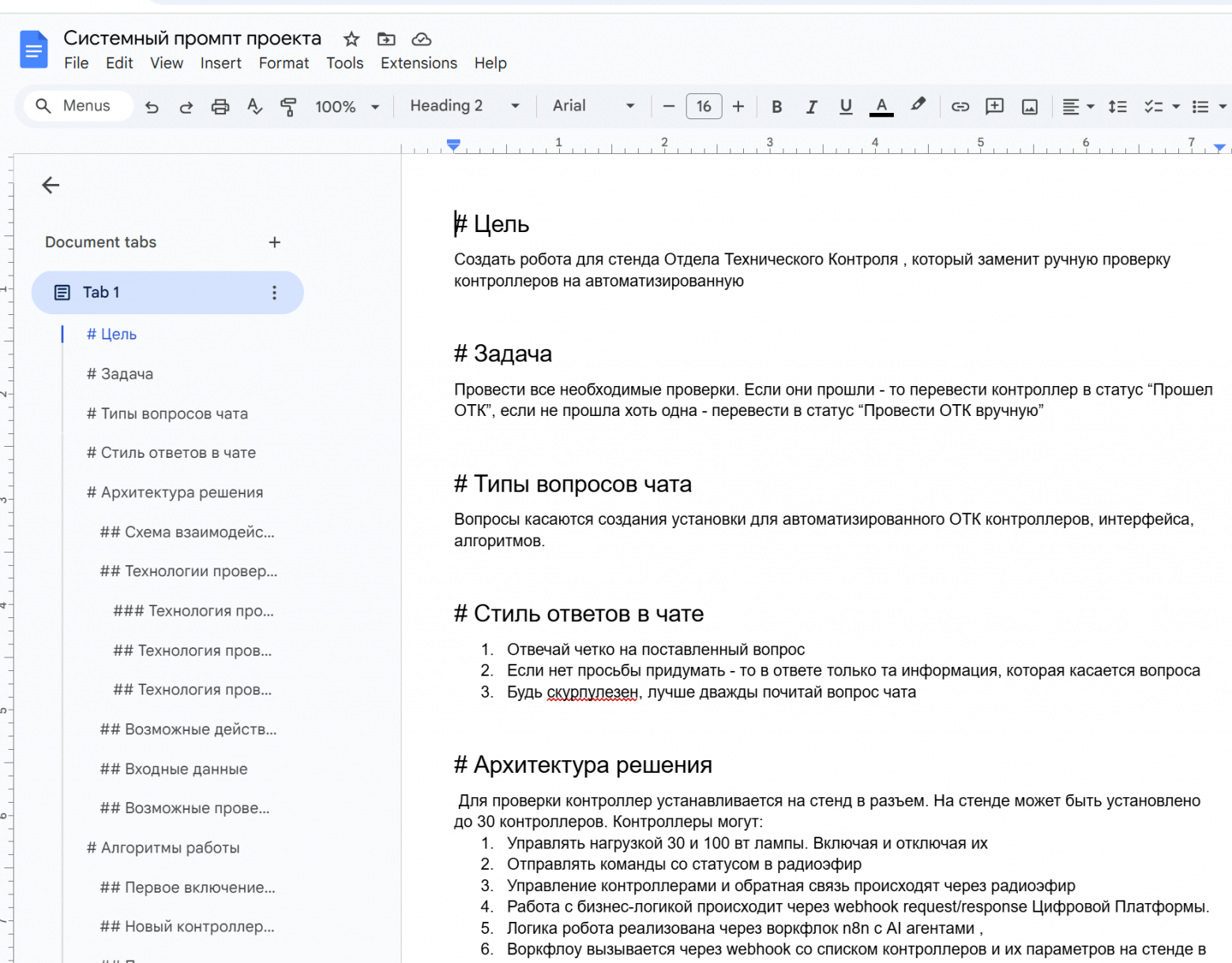This screenshot has width=1232, height=963.
Task: Redo the last edit
Action: 186,106
